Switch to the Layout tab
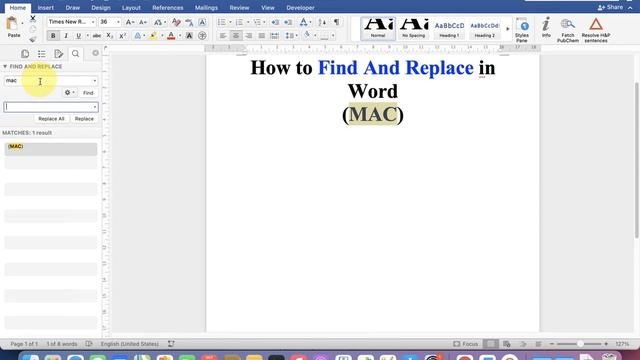Screen dimensions: 640x360 click(x=131, y=8)
